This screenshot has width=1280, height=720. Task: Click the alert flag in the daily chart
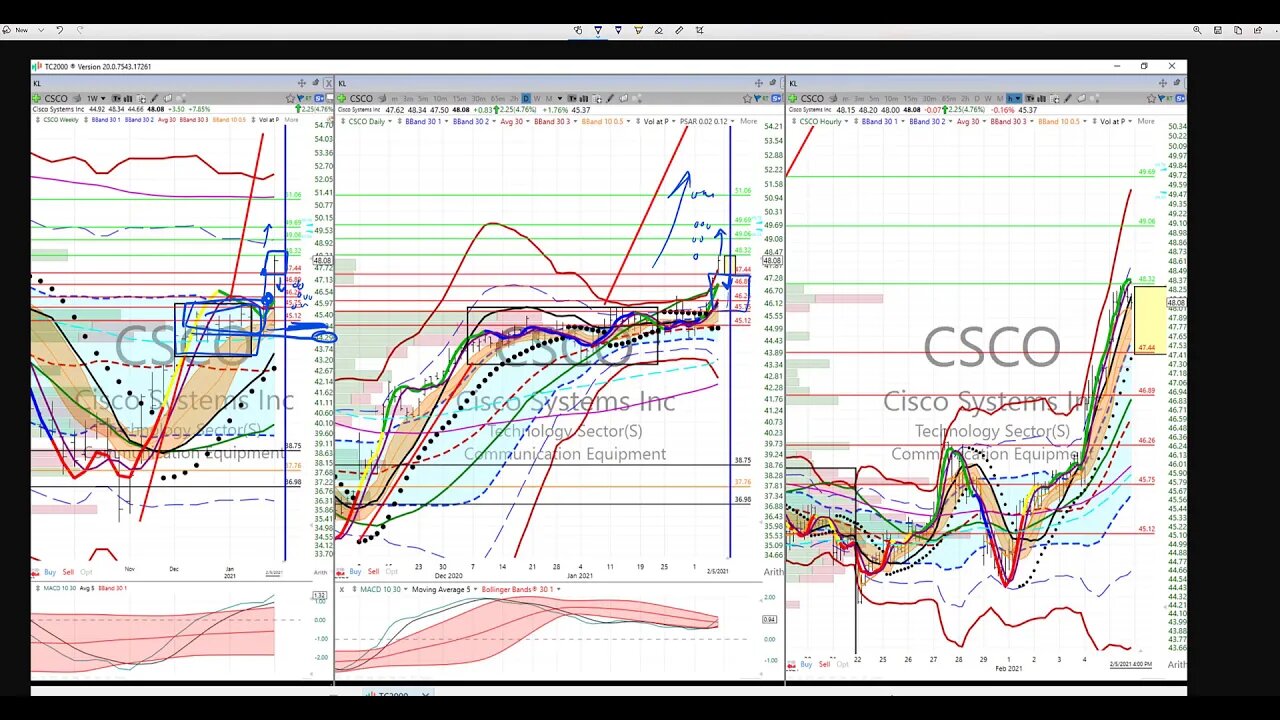(757, 98)
